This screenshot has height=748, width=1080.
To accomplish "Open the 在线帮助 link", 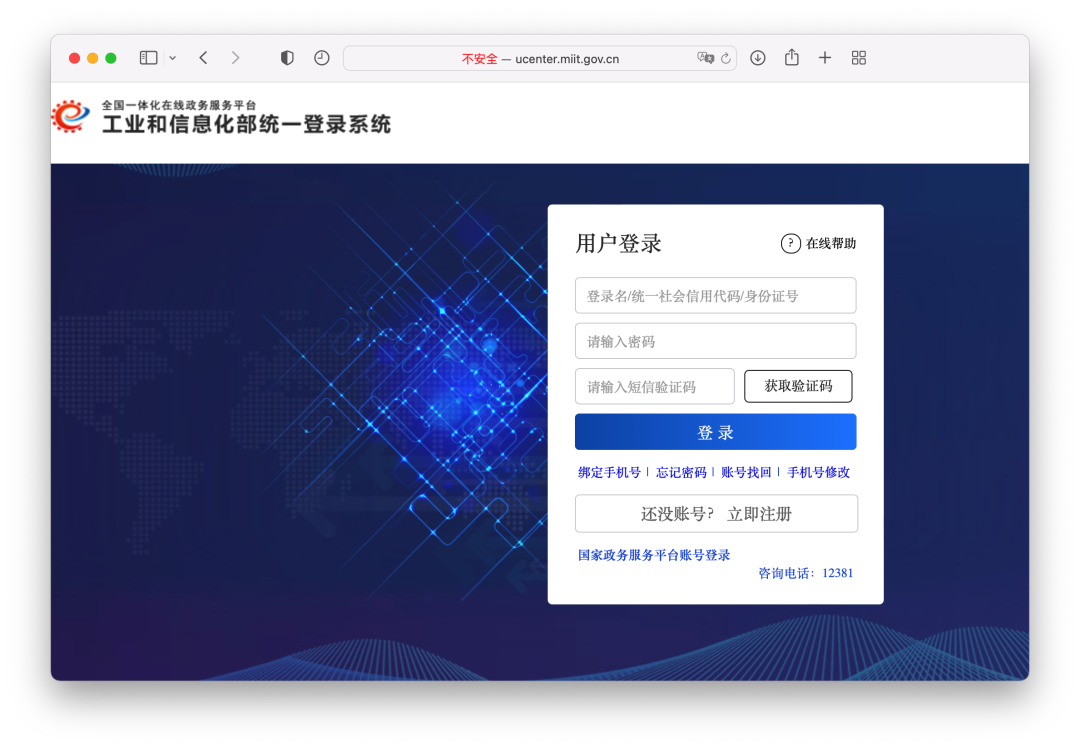I will [x=831, y=243].
